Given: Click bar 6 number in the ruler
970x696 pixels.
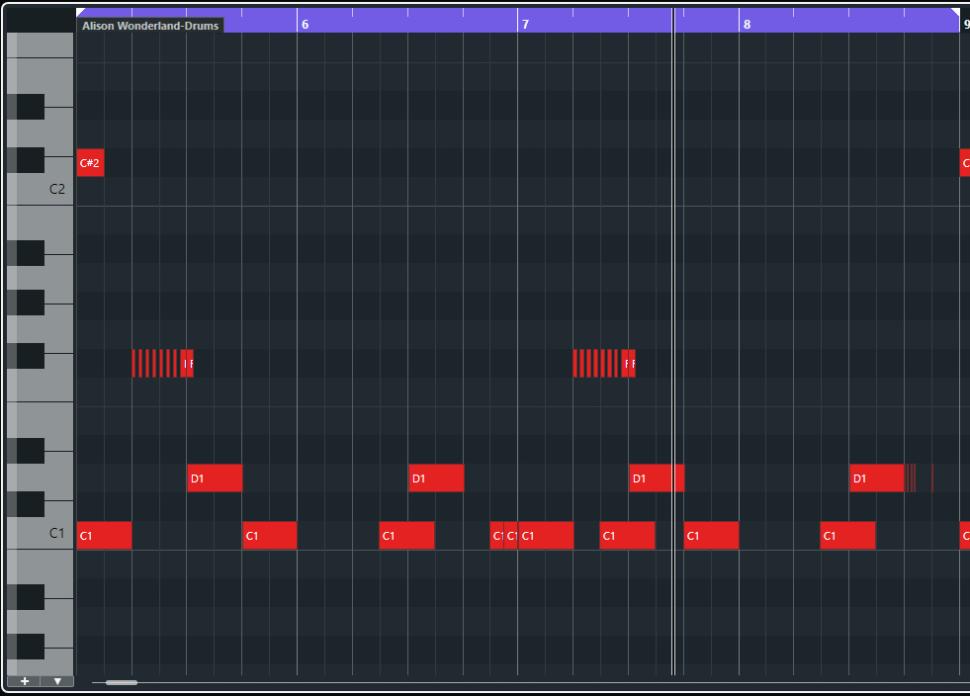Looking at the screenshot, I should coord(305,25).
